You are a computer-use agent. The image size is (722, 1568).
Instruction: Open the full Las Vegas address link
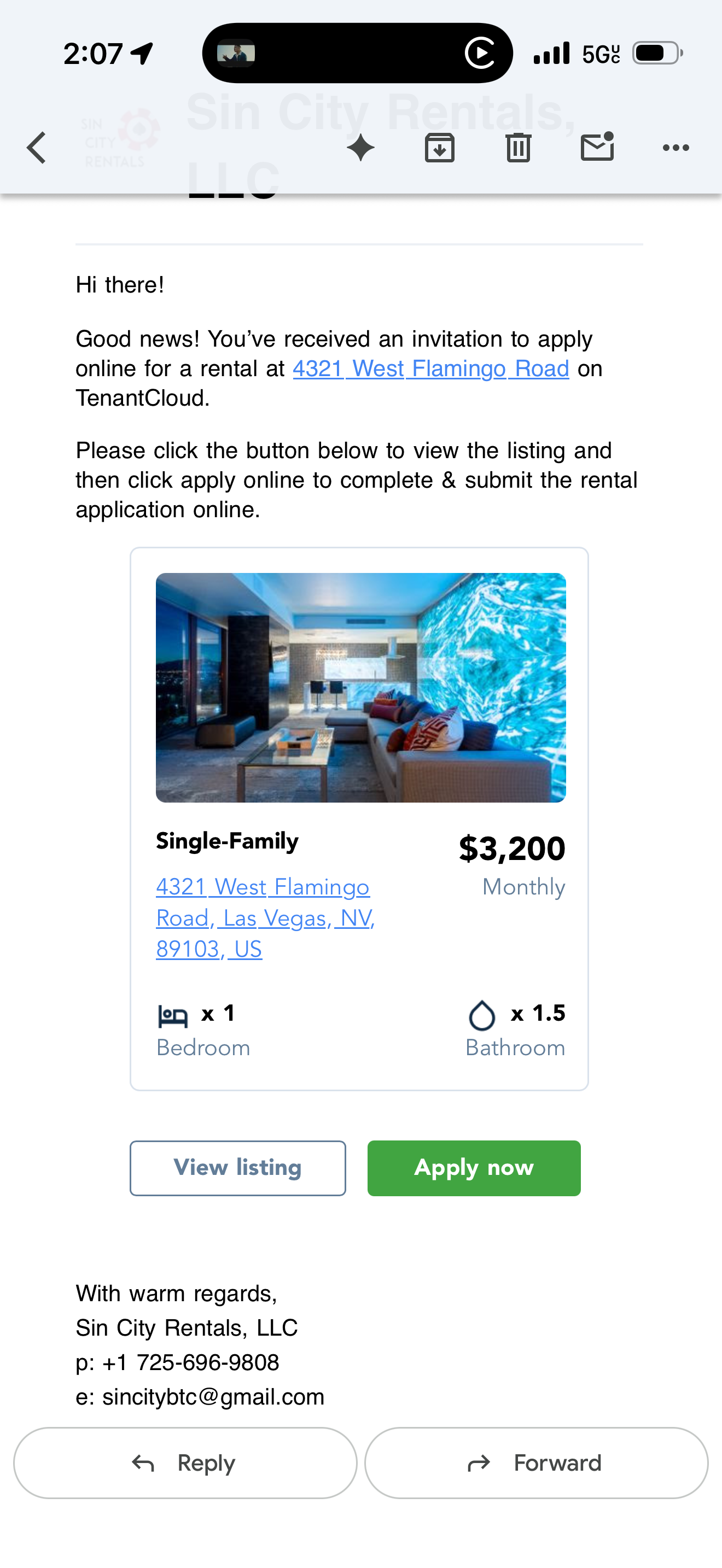265,918
